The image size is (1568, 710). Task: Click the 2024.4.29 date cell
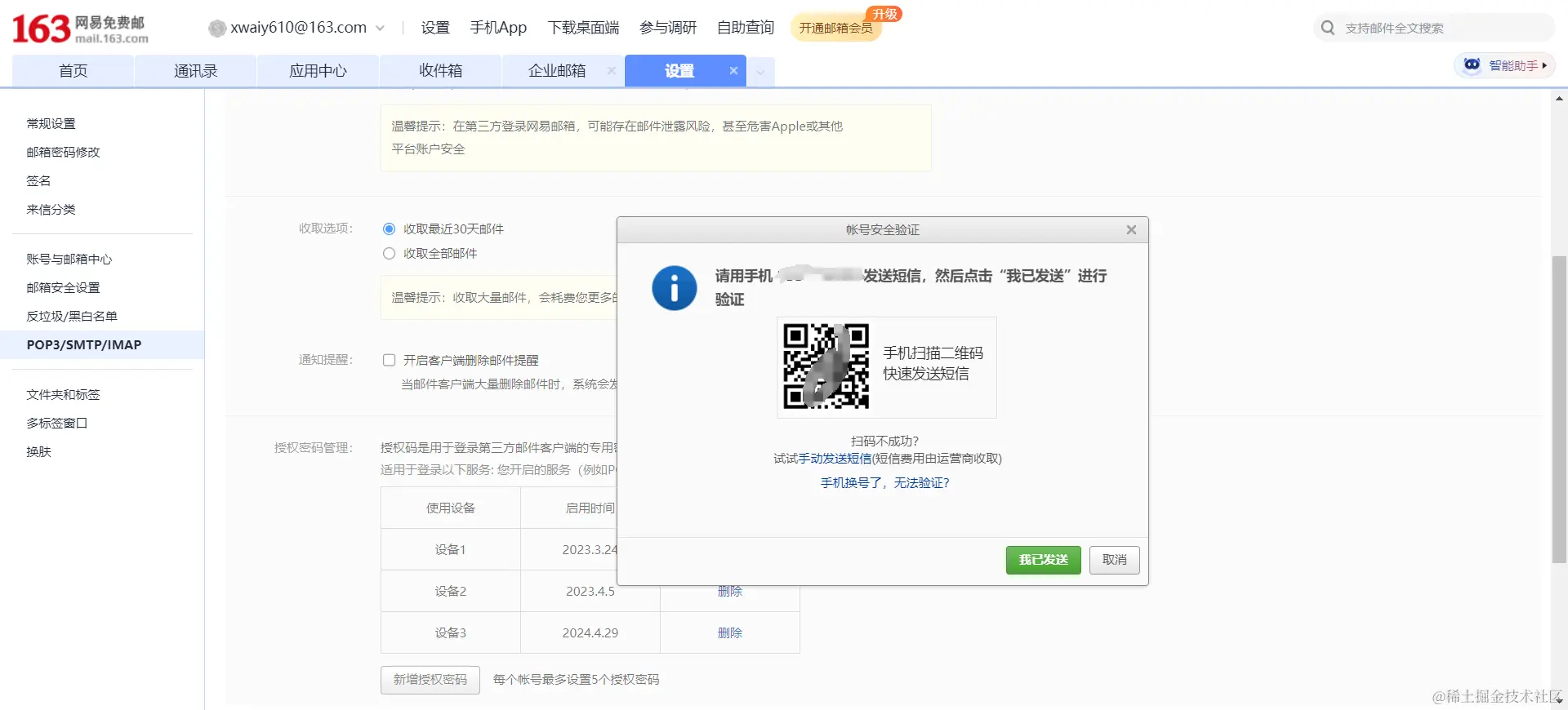pyautogui.click(x=590, y=632)
